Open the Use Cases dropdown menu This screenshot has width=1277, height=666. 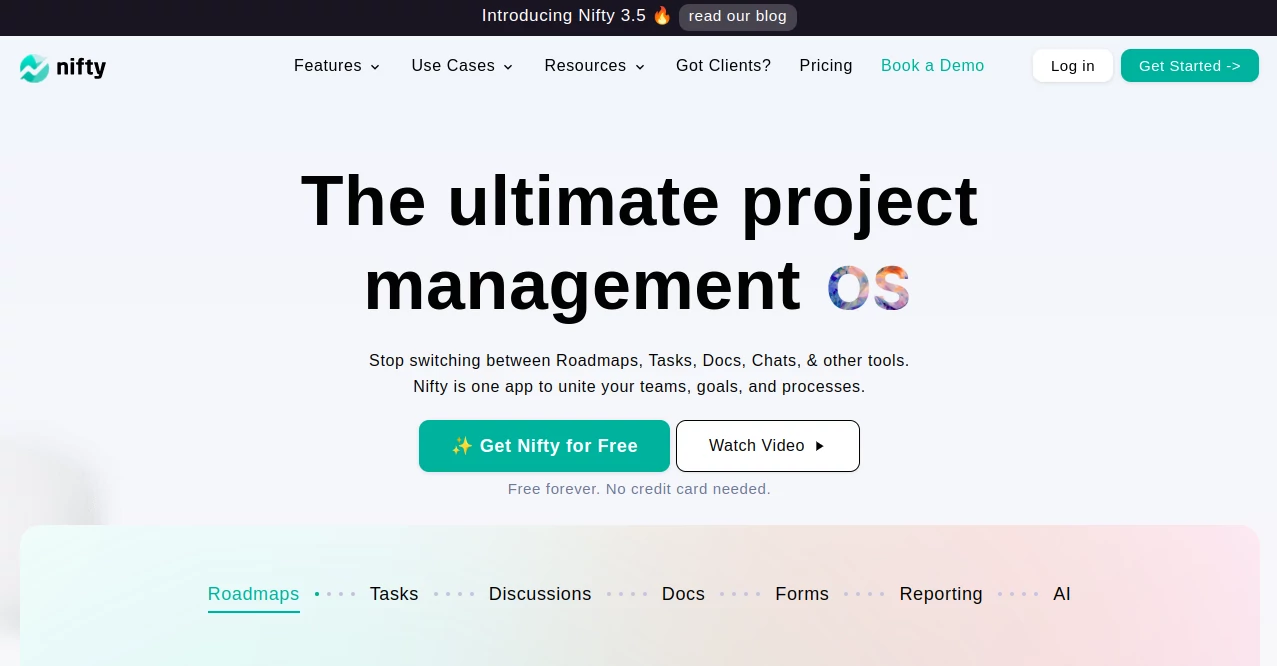click(462, 66)
